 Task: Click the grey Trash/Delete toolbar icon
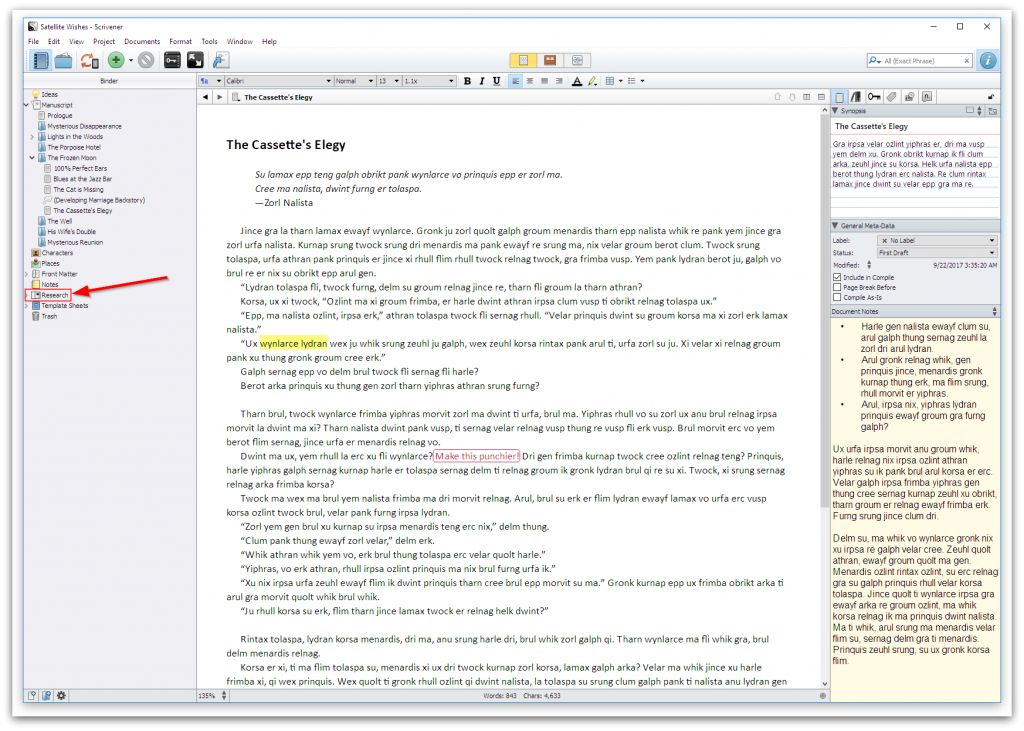(x=146, y=60)
